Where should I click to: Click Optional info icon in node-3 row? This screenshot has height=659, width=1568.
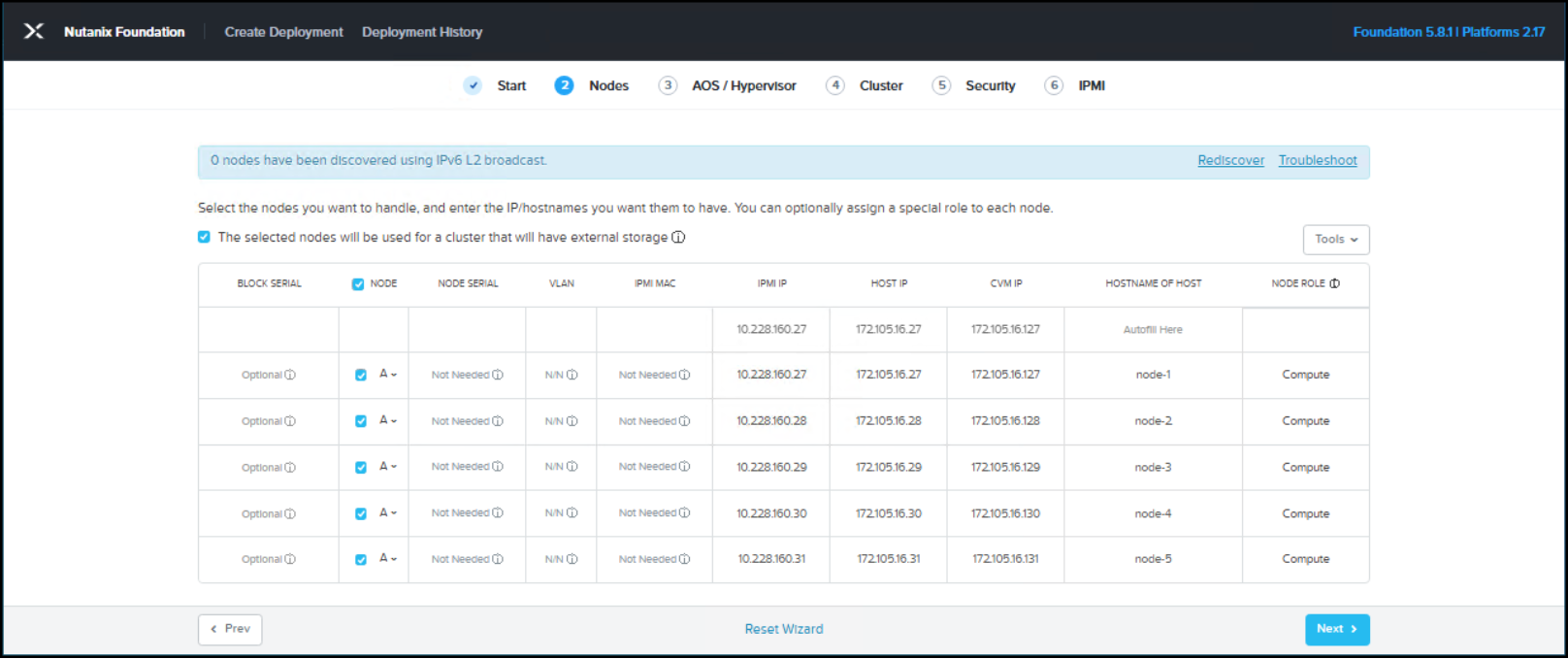[x=290, y=468]
